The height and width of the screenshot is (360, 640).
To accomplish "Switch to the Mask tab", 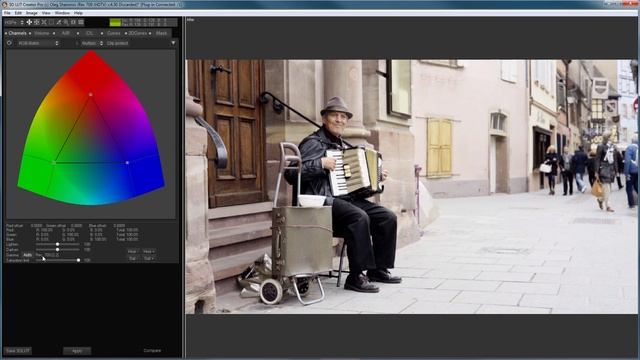I will pyautogui.click(x=161, y=33).
